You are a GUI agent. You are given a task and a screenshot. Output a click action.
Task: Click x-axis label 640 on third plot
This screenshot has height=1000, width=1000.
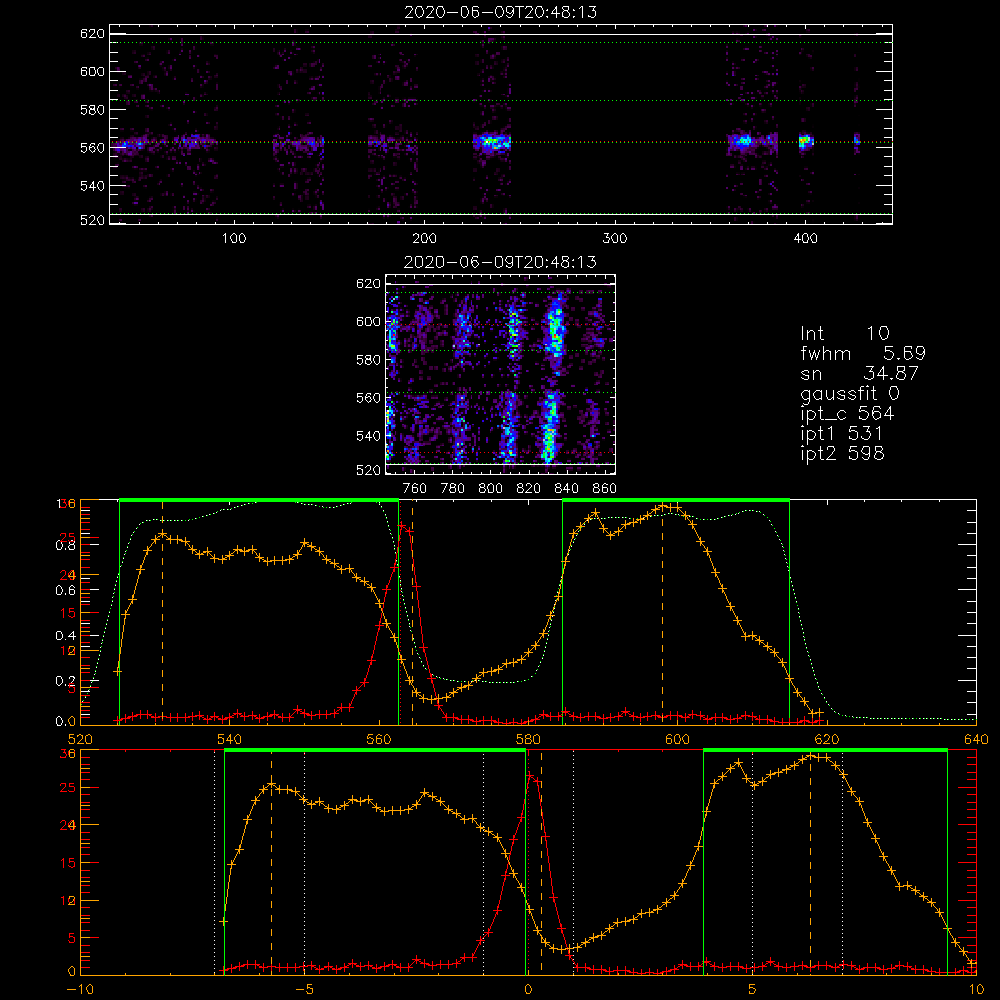976,740
